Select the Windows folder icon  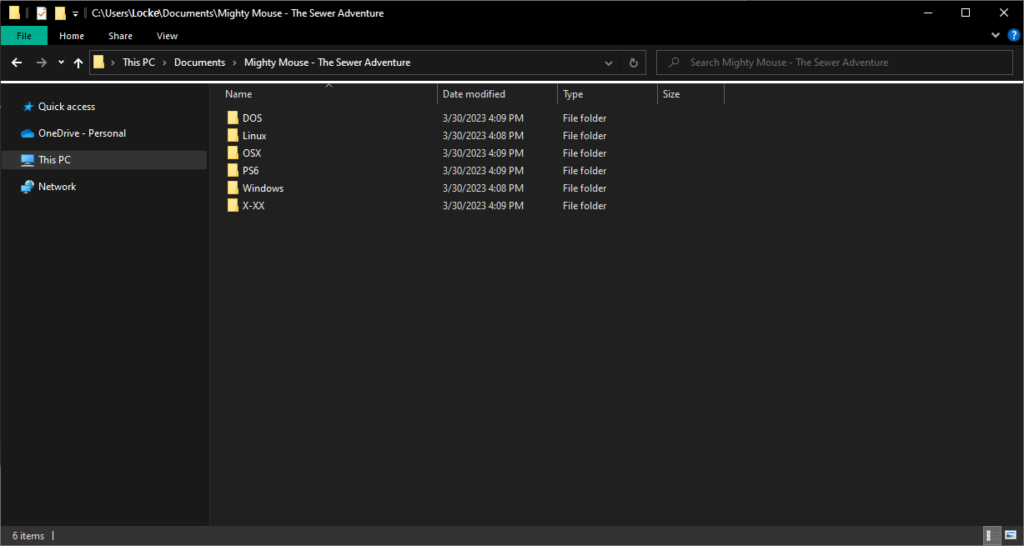[232, 188]
